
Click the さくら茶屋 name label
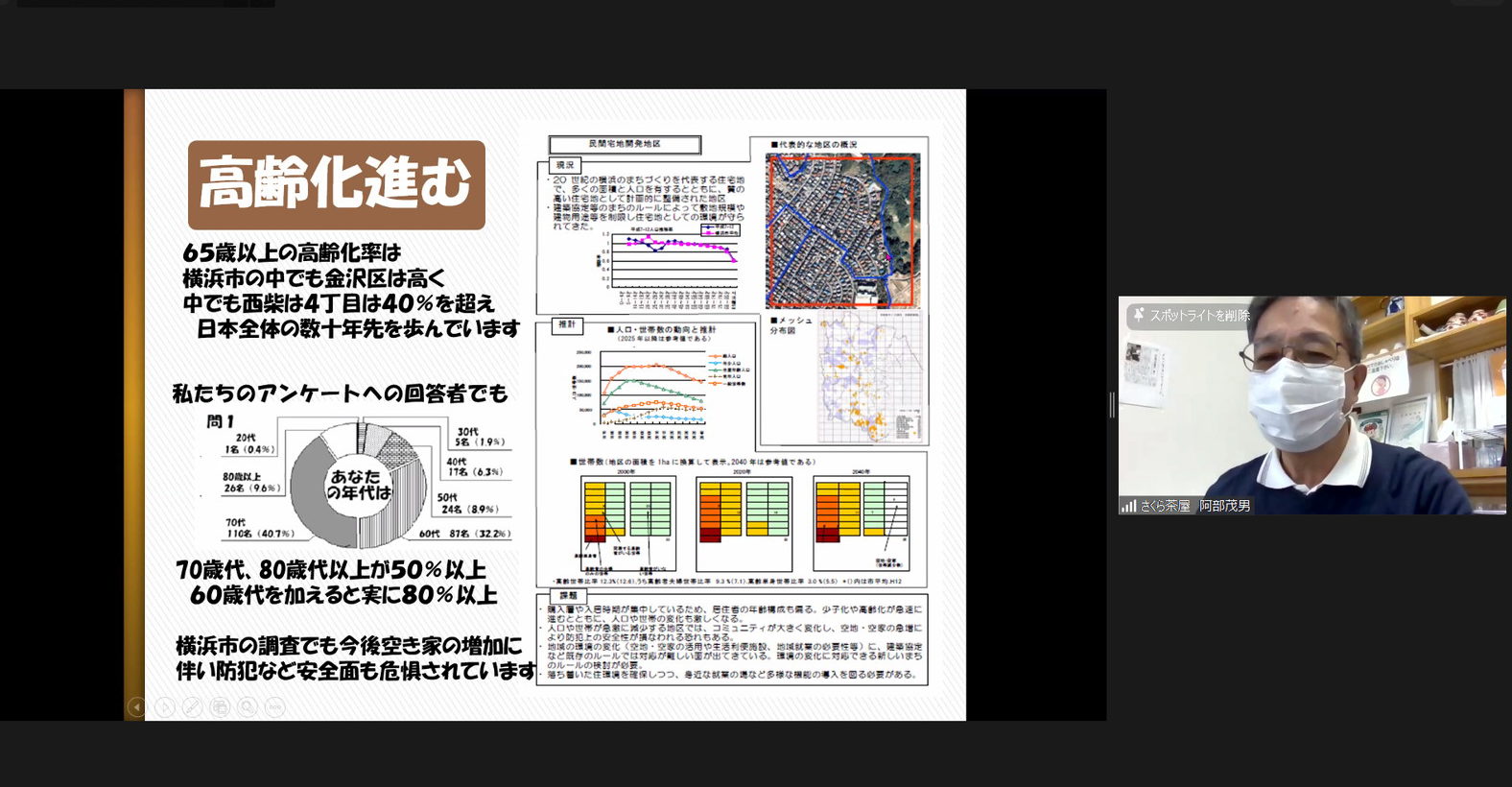[1165, 506]
